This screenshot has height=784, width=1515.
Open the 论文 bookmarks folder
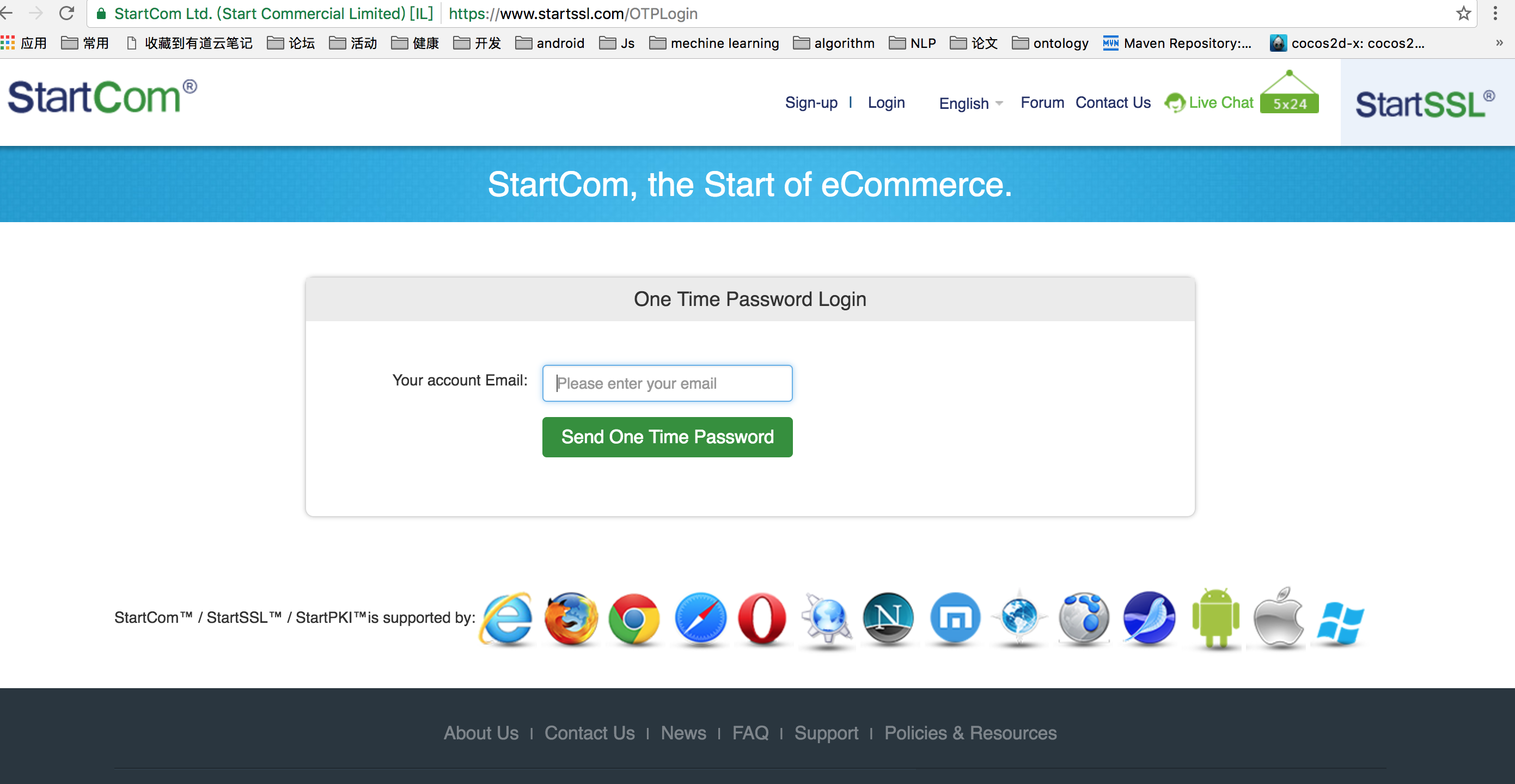[x=974, y=43]
